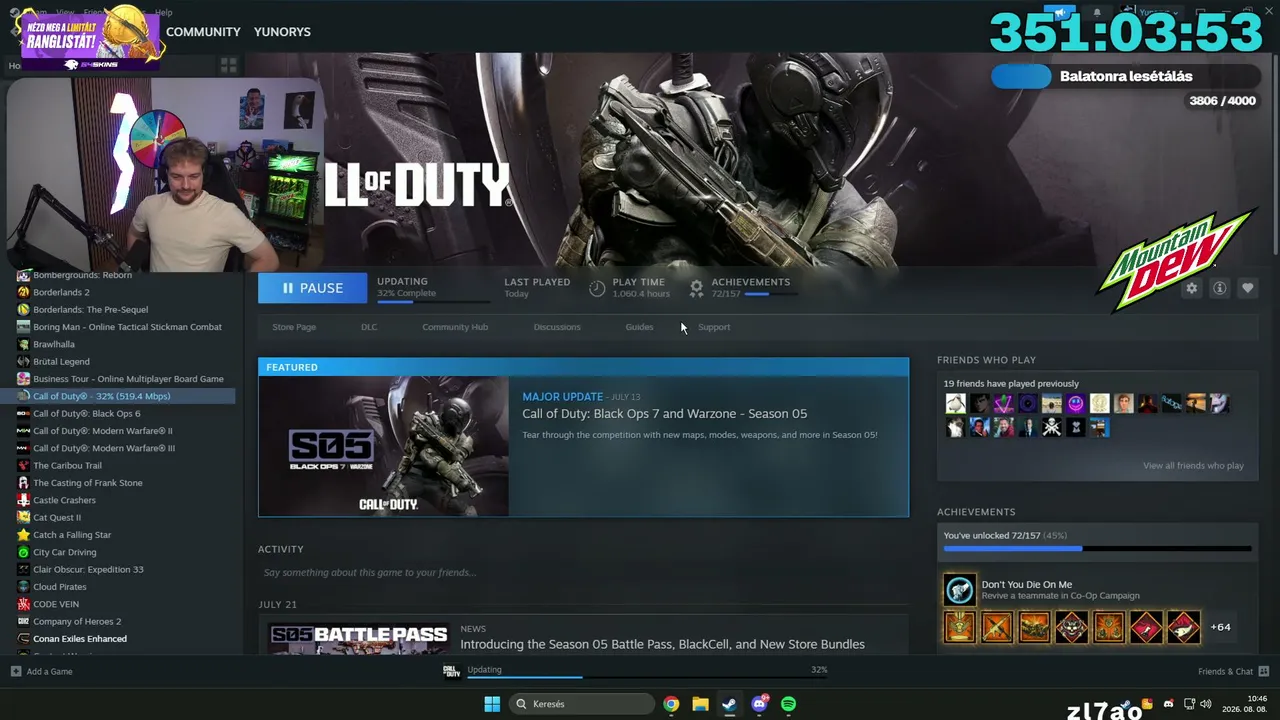Open the purple smiley friend avatar
Screen dimensions: 1280x720
(x=1075, y=404)
